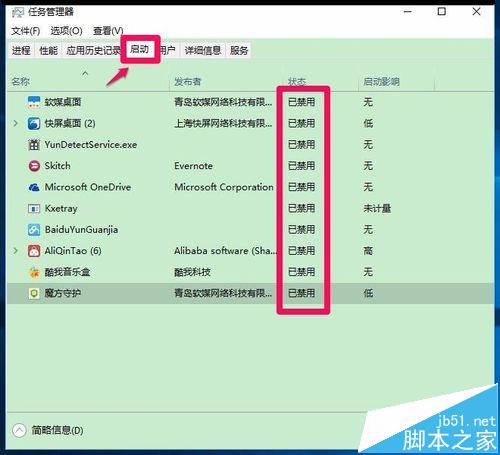The width and height of the screenshot is (500, 455).
Task: Open the 查看(V) menu
Action: (x=108, y=31)
